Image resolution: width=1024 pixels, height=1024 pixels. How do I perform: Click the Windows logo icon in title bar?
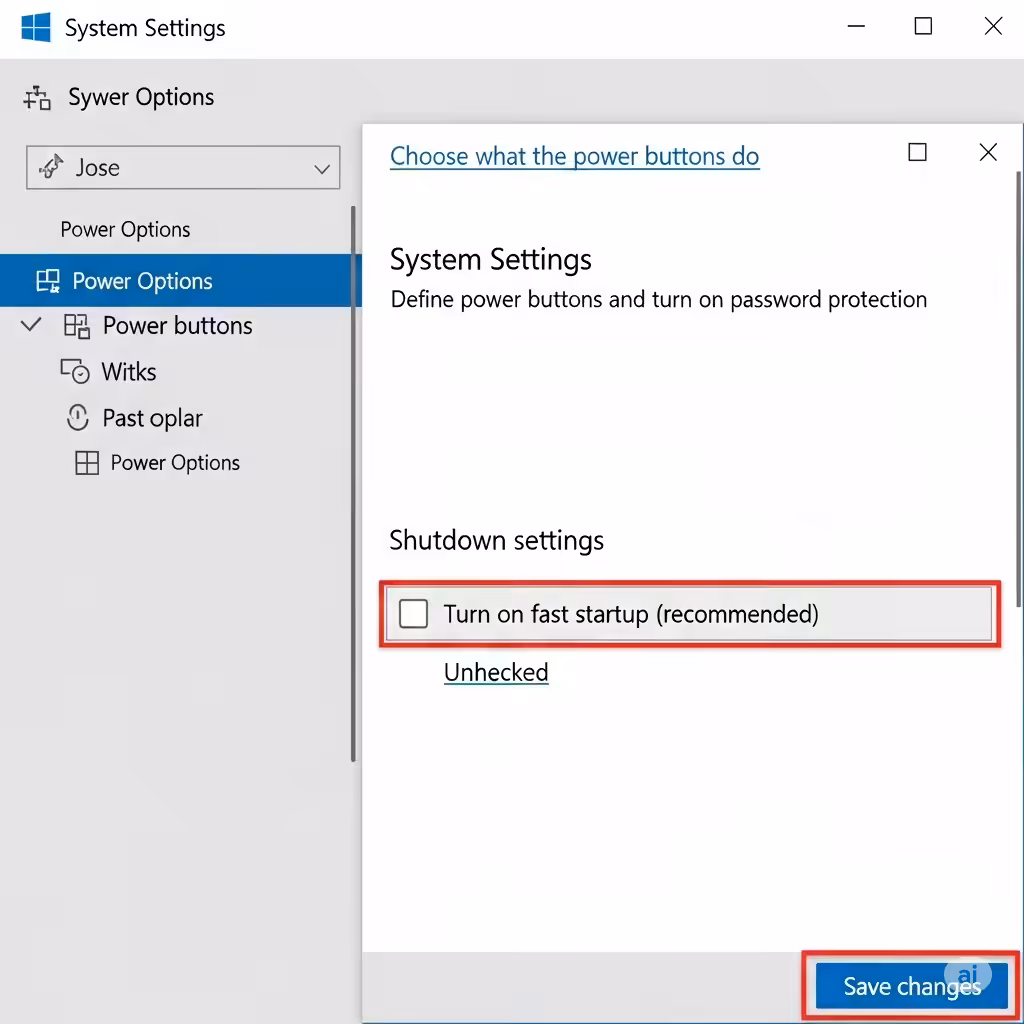(x=35, y=27)
